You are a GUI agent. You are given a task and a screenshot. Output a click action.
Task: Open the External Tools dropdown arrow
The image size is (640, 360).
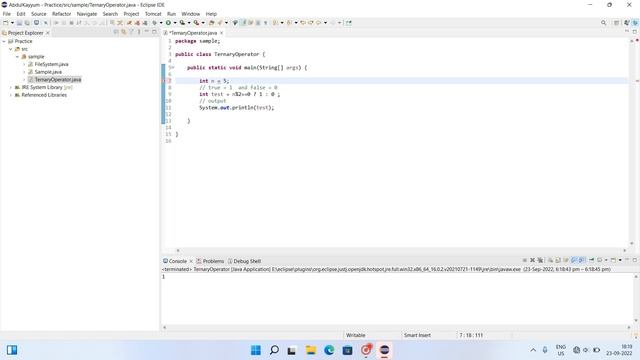pyautogui.click(x=203, y=23)
